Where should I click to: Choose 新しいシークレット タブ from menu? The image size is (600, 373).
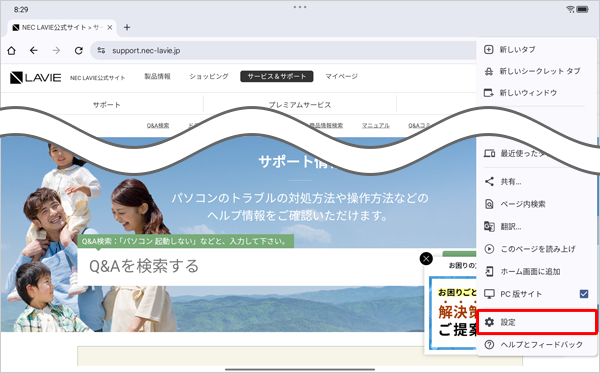[x=536, y=71]
